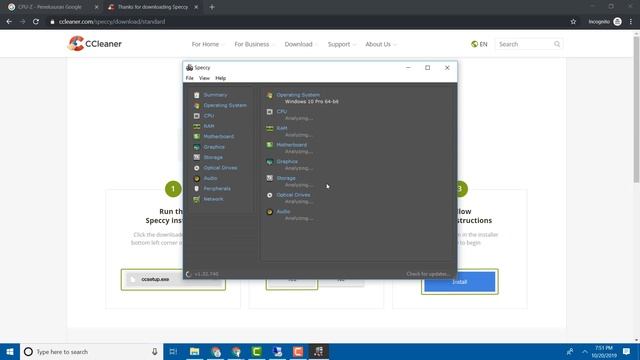The width and height of the screenshot is (640, 360).
Task: Expand the About Us navigation menu
Action: 380,44
